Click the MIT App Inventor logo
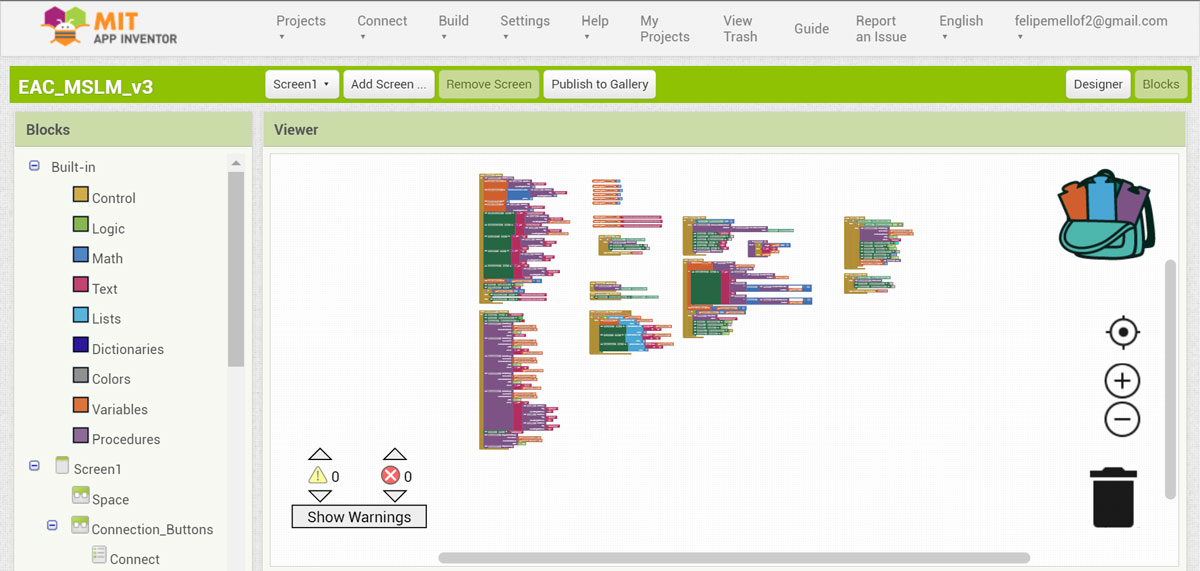Screen dimensions: 1200x571 coord(110,28)
